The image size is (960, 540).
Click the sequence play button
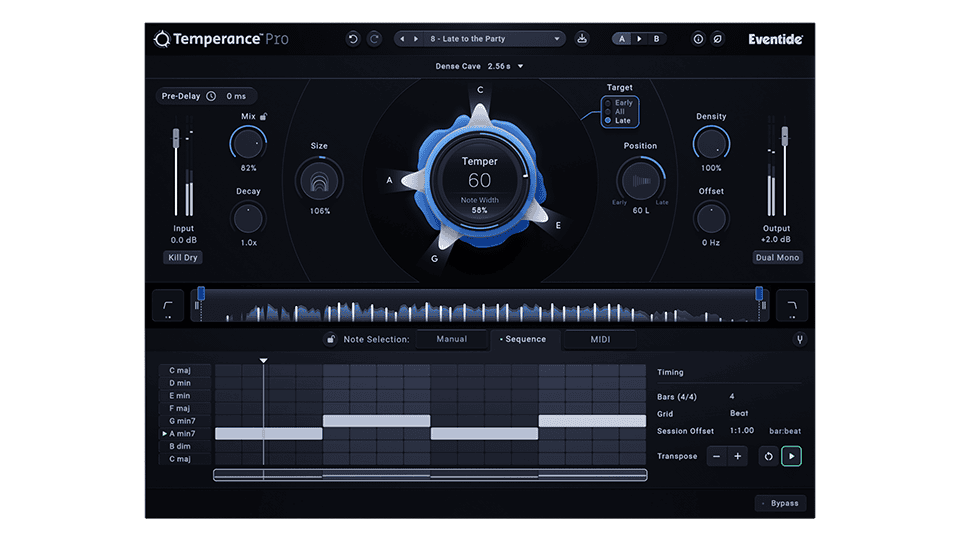[x=791, y=456]
